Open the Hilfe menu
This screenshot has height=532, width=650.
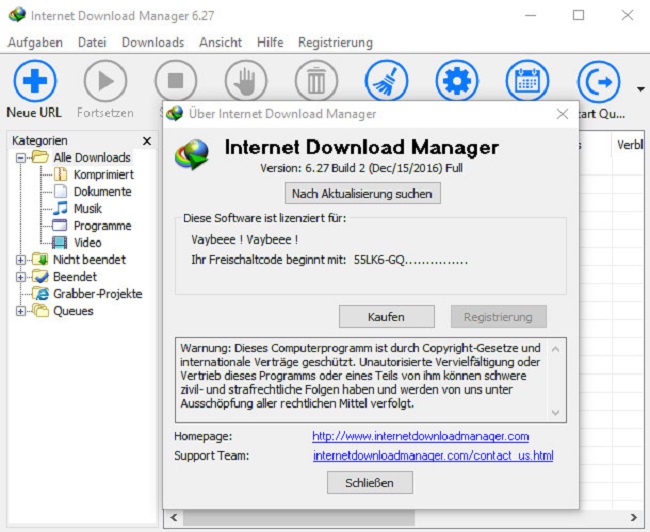click(270, 42)
